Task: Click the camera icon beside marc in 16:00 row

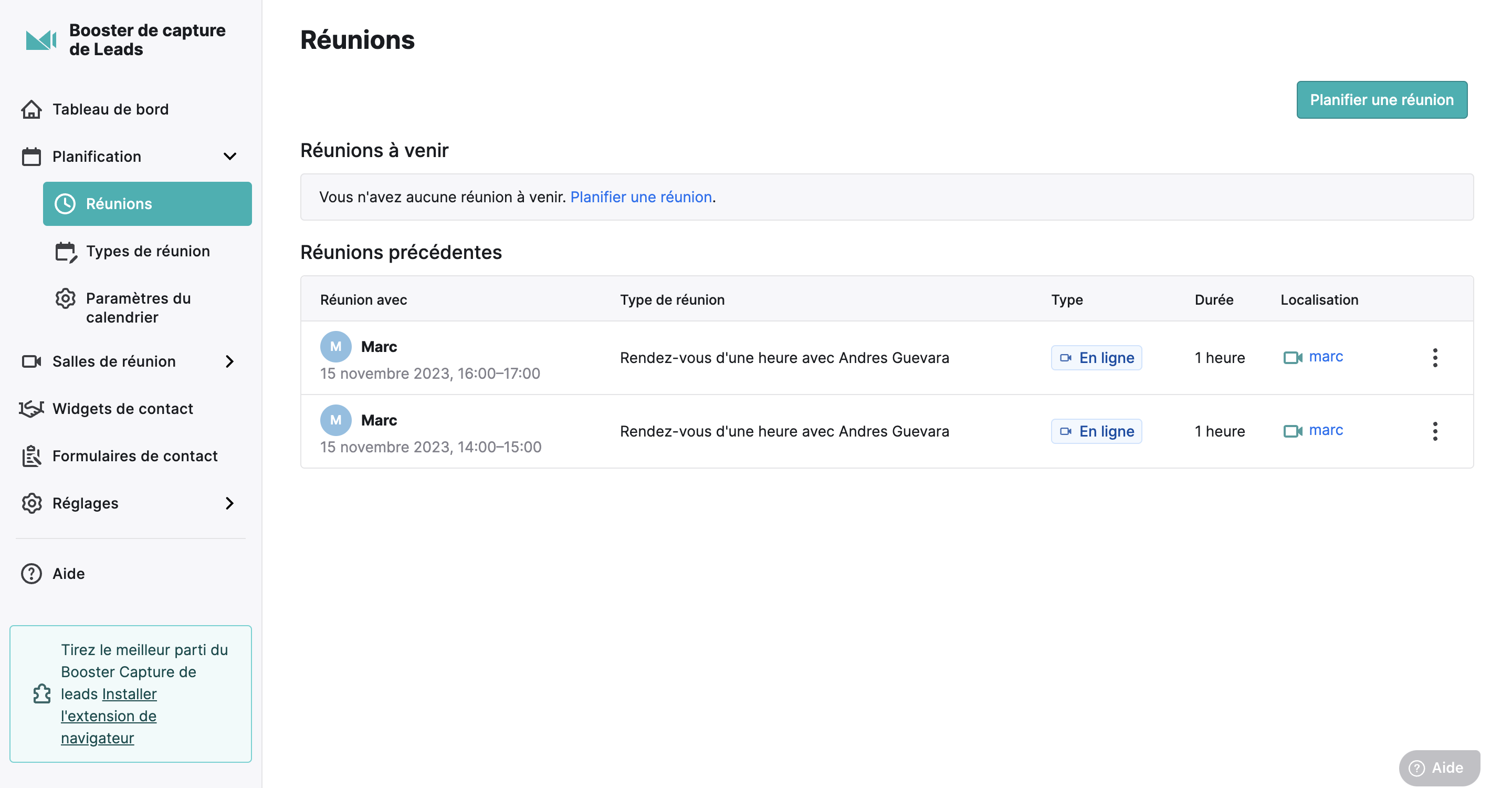Action: pyautogui.click(x=1293, y=358)
